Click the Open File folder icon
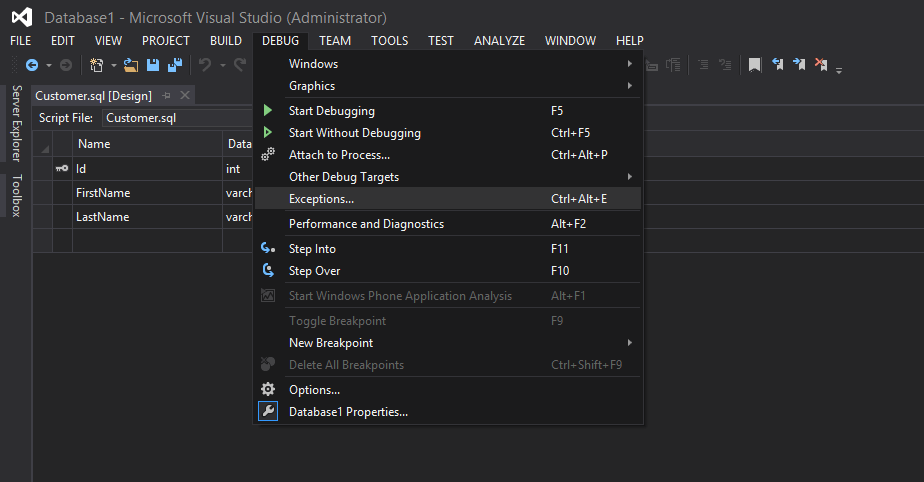This screenshot has width=924, height=482. point(131,65)
